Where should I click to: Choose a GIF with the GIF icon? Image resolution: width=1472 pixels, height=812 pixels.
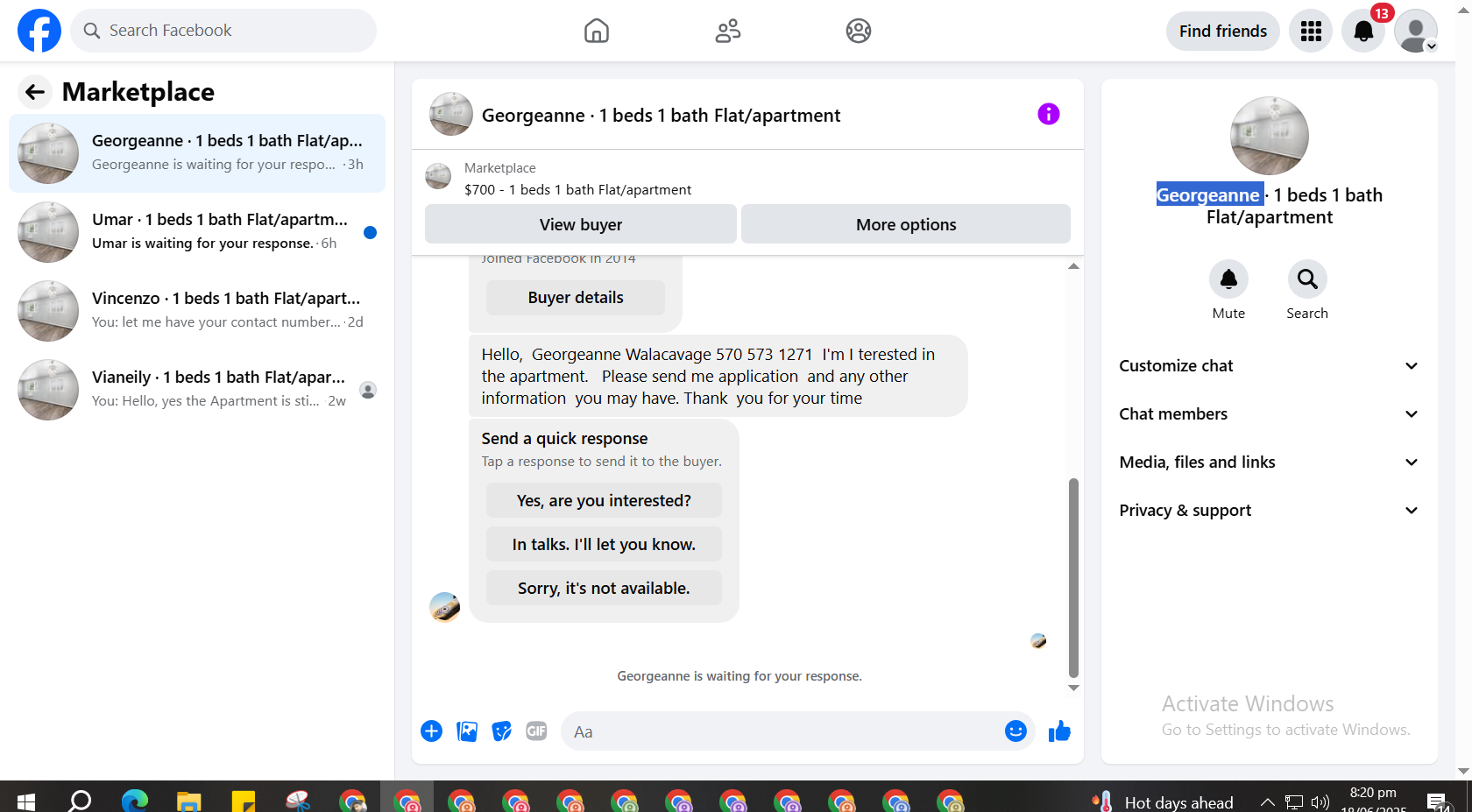[x=536, y=731]
